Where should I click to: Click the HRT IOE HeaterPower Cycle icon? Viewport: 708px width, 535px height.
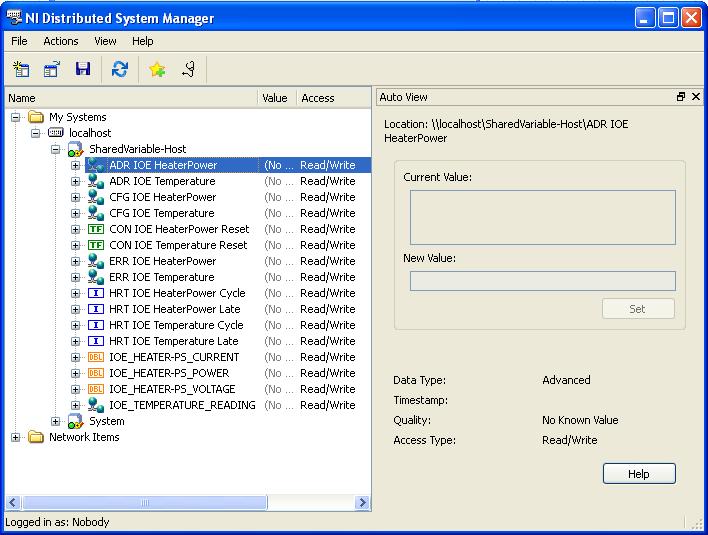[96, 293]
